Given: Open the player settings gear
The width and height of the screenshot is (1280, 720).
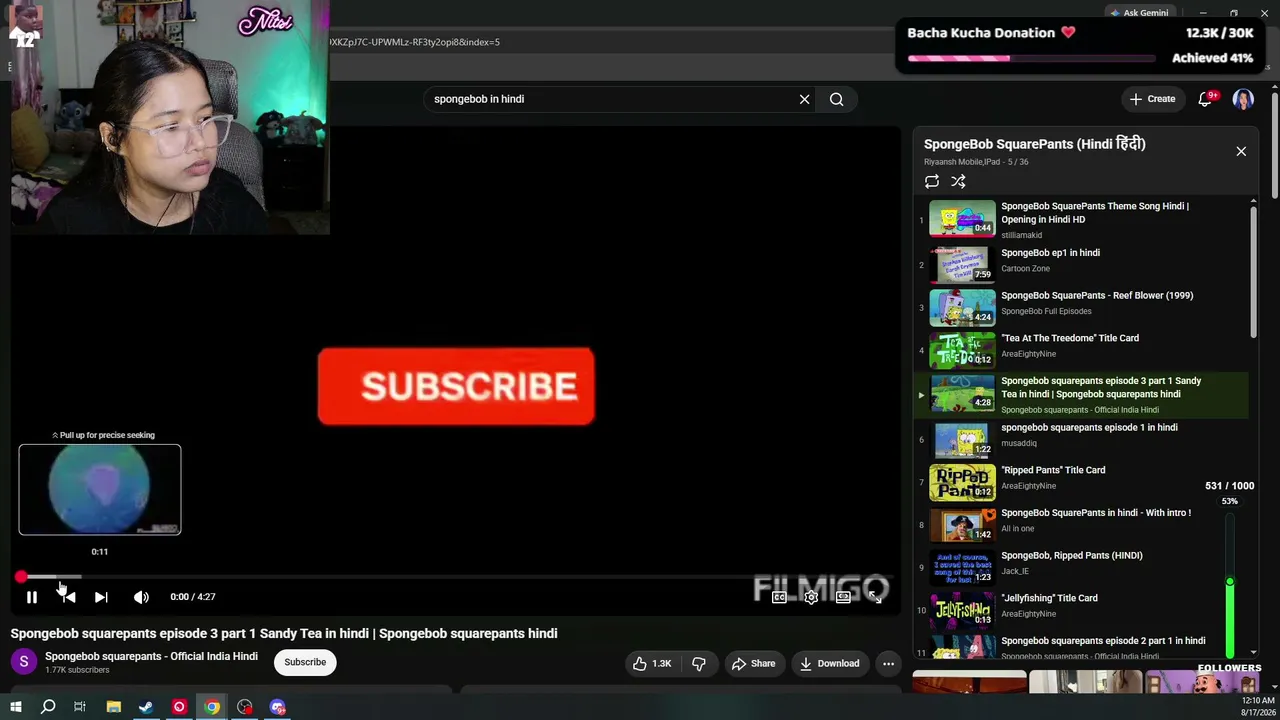Looking at the screenshot, I should pyautogui.click(x=811, y=597).
